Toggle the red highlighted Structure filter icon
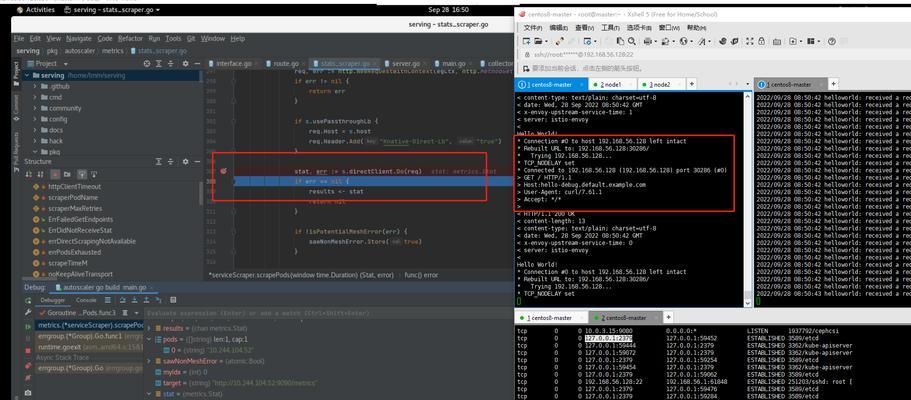Screen dimensions: 911x400 pyautogui.click(x=55, y=174)
